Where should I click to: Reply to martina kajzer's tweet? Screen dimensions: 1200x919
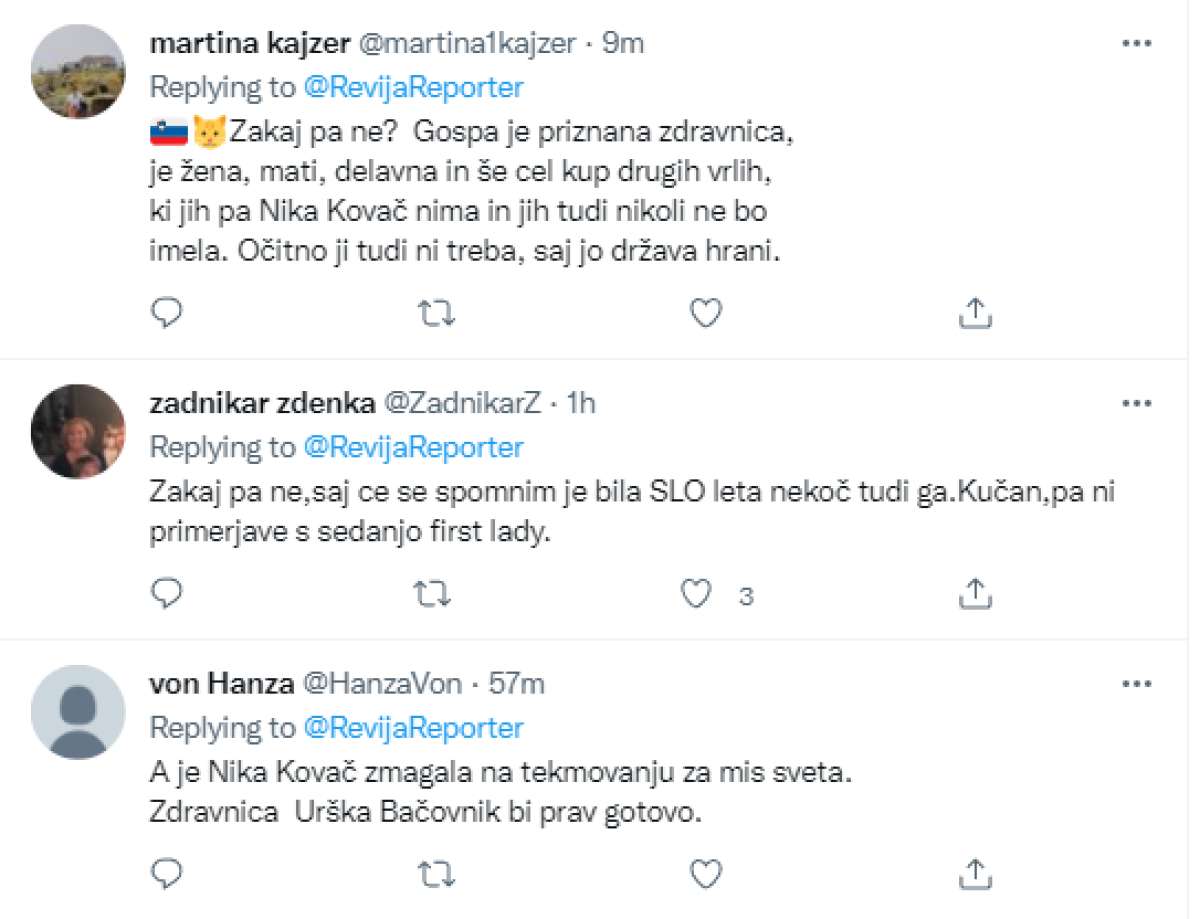pos(167,315)
